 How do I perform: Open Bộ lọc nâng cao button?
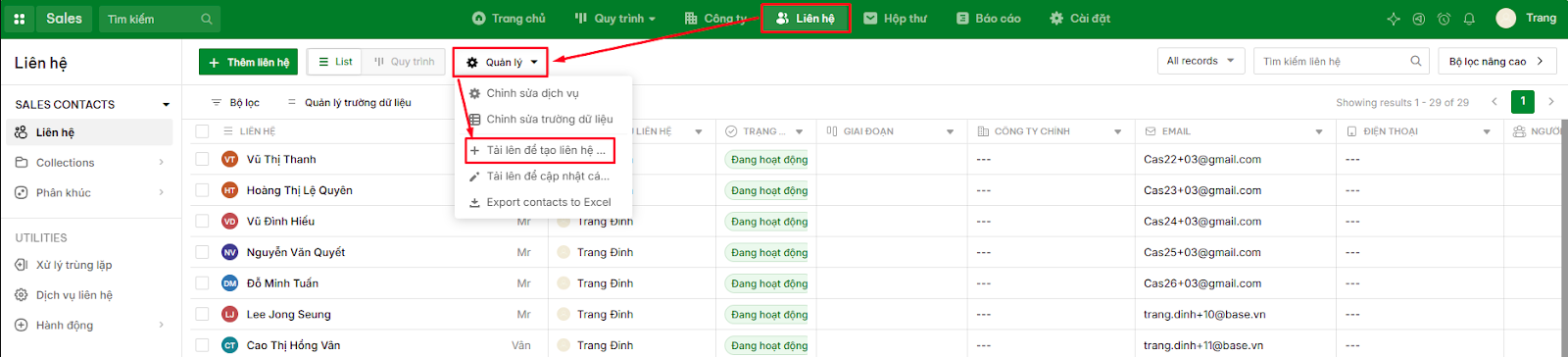pyautogui.click(x=1497, y=61)
